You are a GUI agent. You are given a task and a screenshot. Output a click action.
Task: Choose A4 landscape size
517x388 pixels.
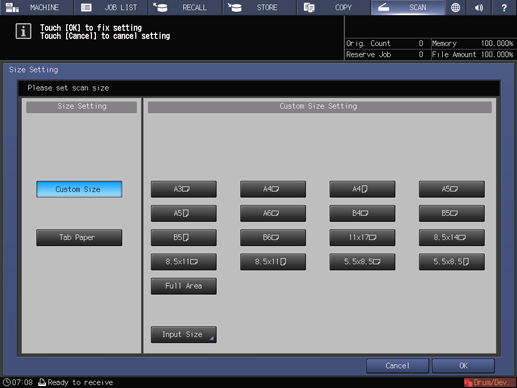[x=273, y=189]
